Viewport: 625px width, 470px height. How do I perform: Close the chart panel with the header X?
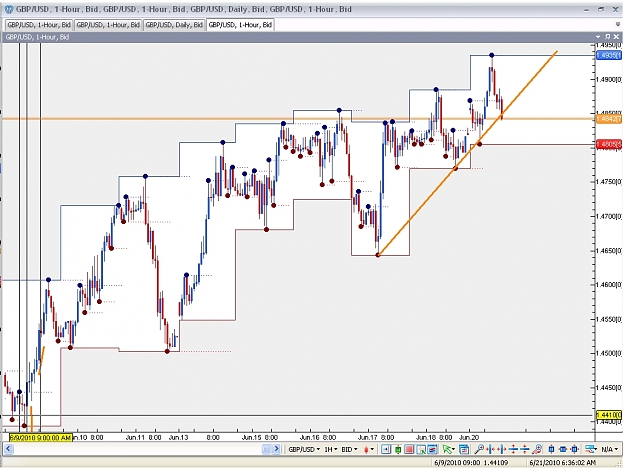click(616, 37)
